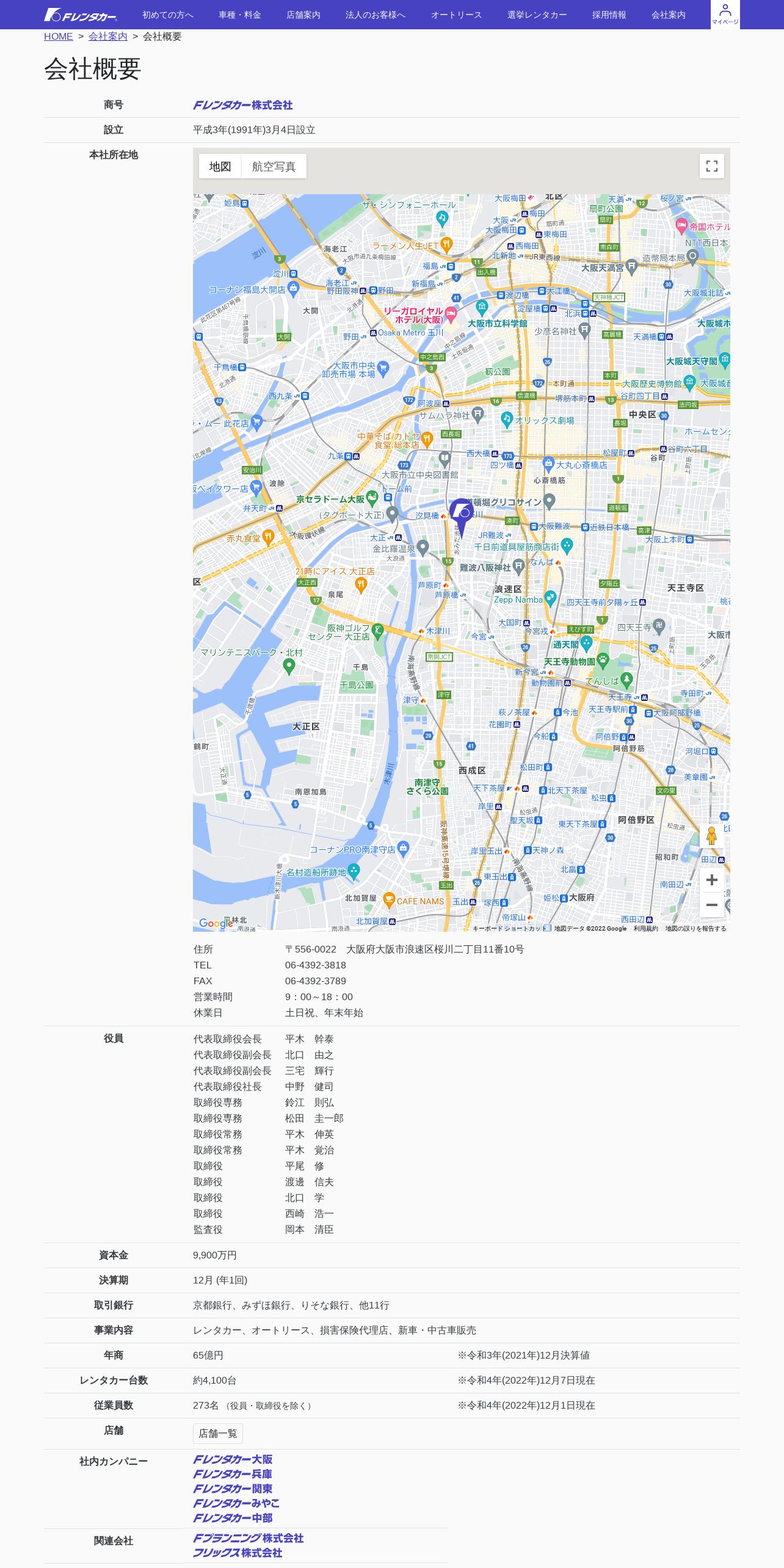Screen dimensions: 784x1568
Task: Open the Fレンタカー関東 company link
Action: [233, 1489]
